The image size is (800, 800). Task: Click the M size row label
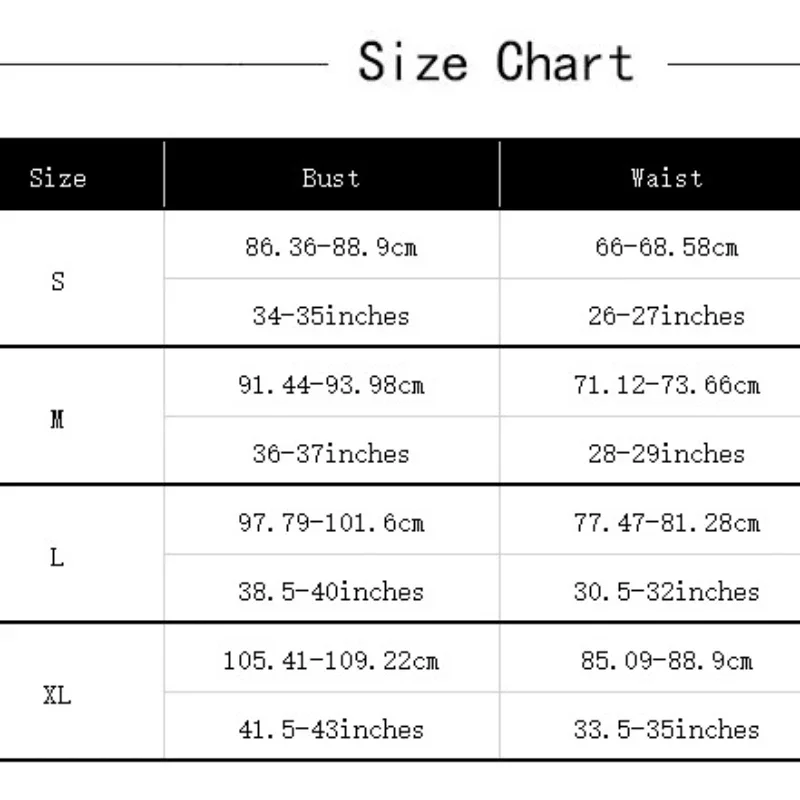pyautogui.click(x=57, y=419)
